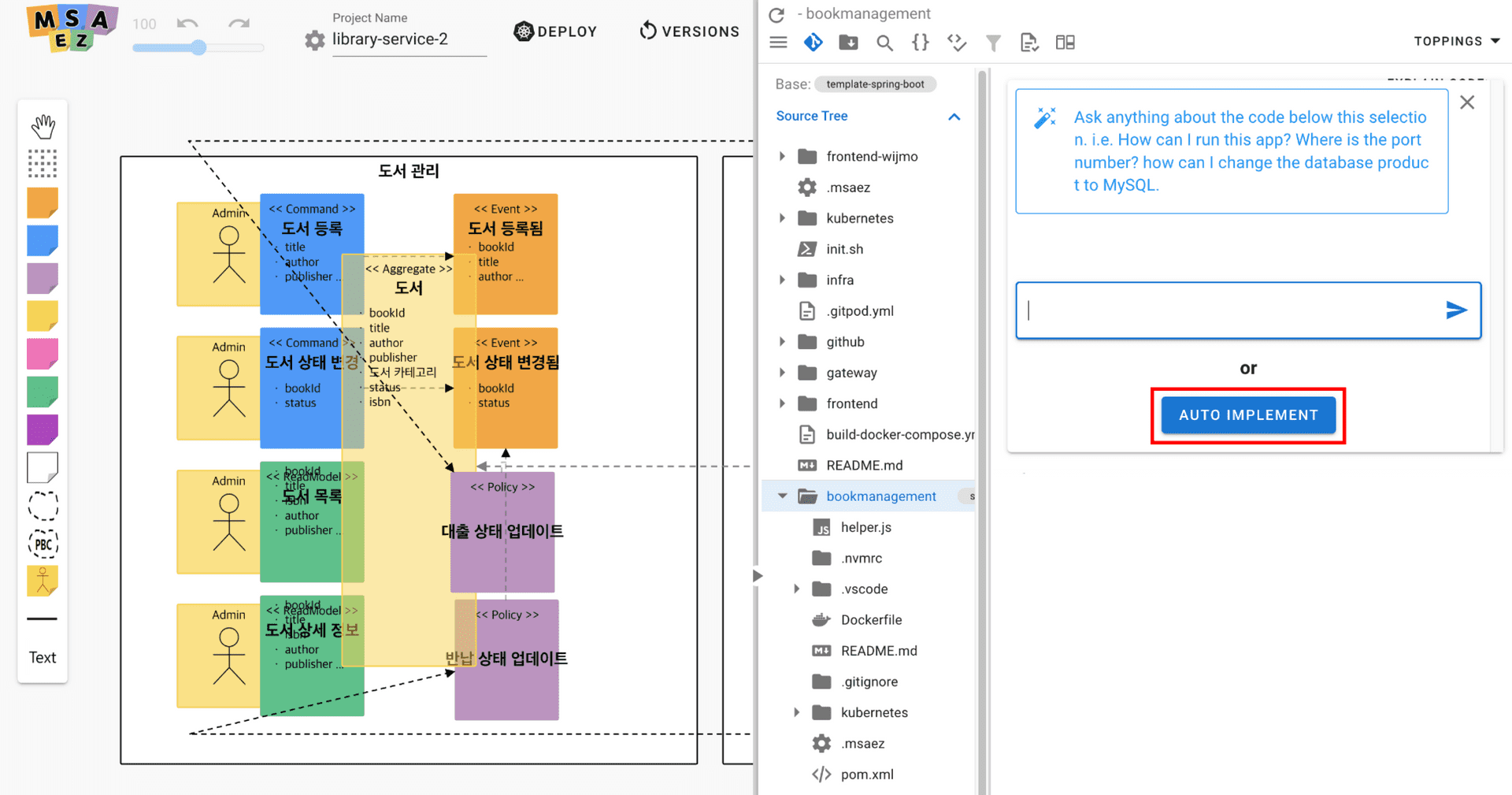1512x795 pixels.
Task: Open pom.xml in the source tree
Action: pos(866,775)
